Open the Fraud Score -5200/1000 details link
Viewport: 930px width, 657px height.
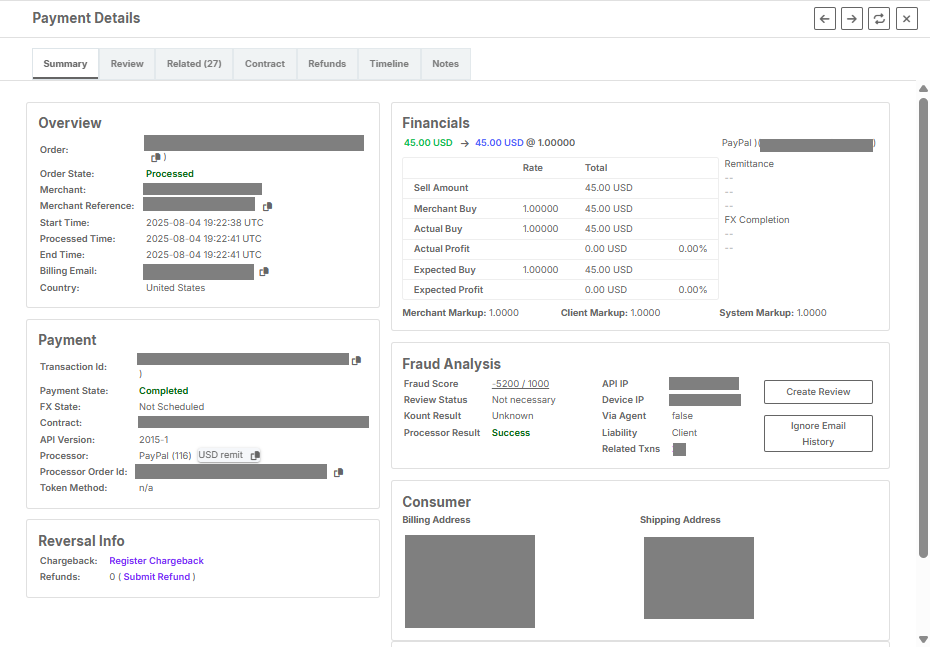tap(519, 383)
